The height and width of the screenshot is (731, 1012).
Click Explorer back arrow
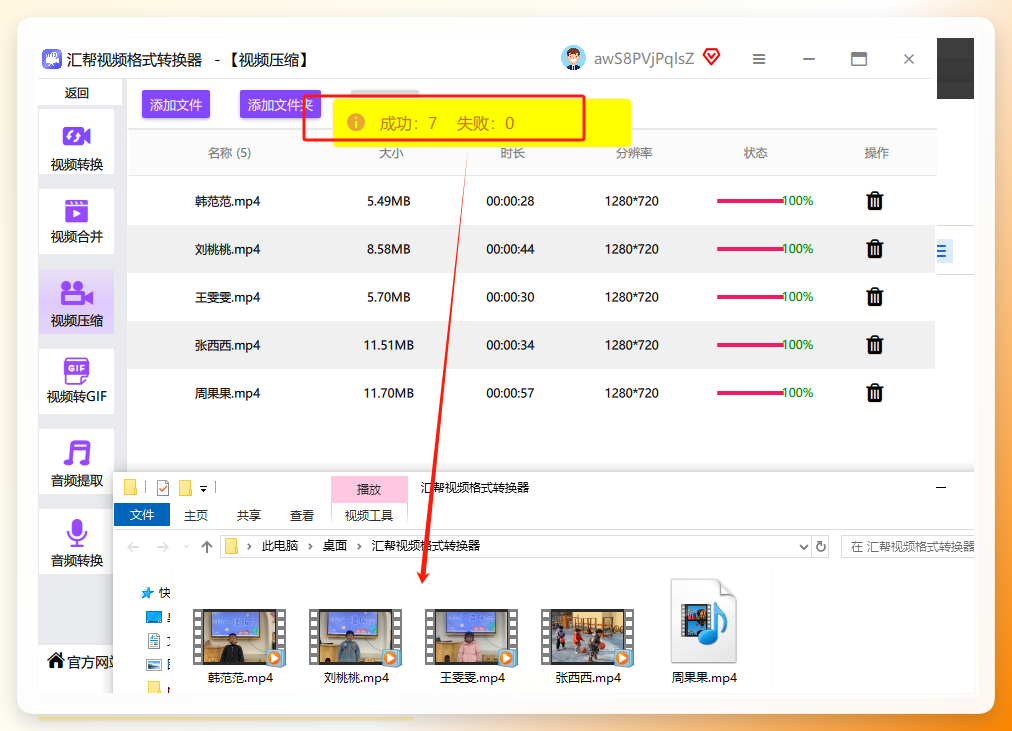[134, 547]
